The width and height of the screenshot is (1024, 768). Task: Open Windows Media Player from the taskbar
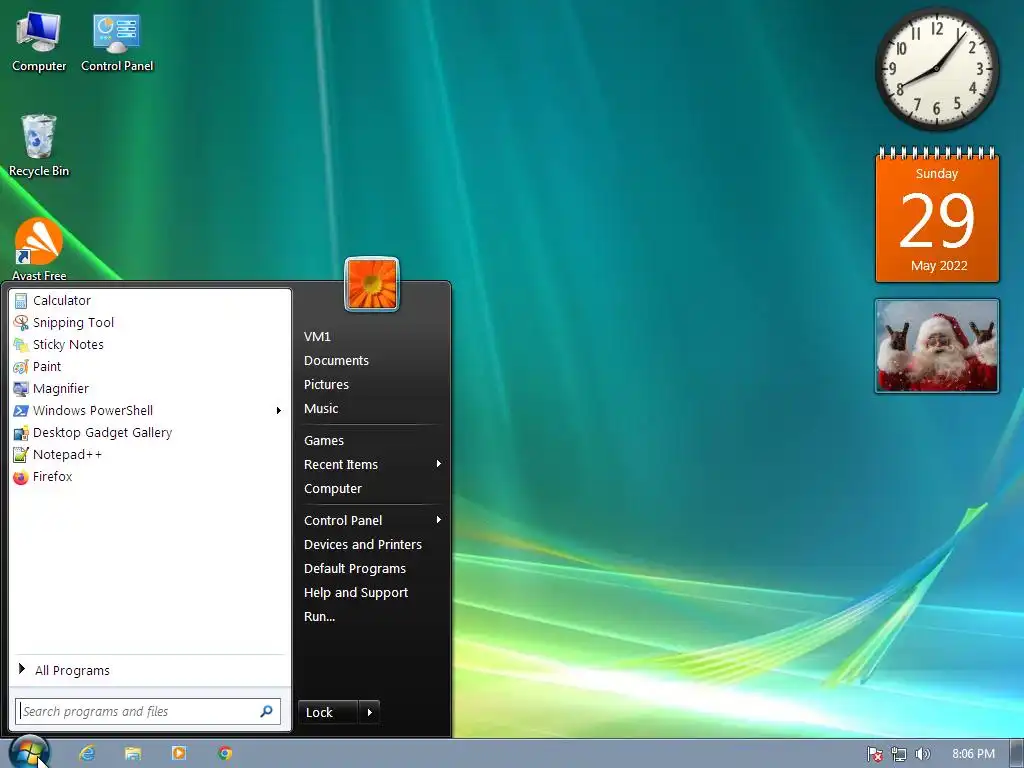(178, 753)
